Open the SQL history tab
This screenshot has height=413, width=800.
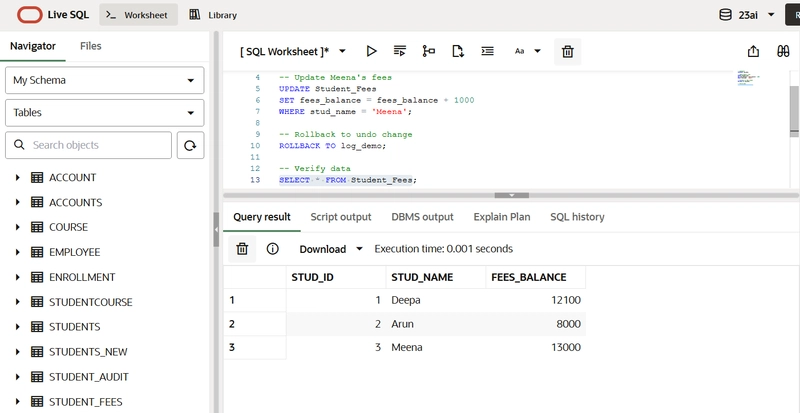(x=577, y=216)
